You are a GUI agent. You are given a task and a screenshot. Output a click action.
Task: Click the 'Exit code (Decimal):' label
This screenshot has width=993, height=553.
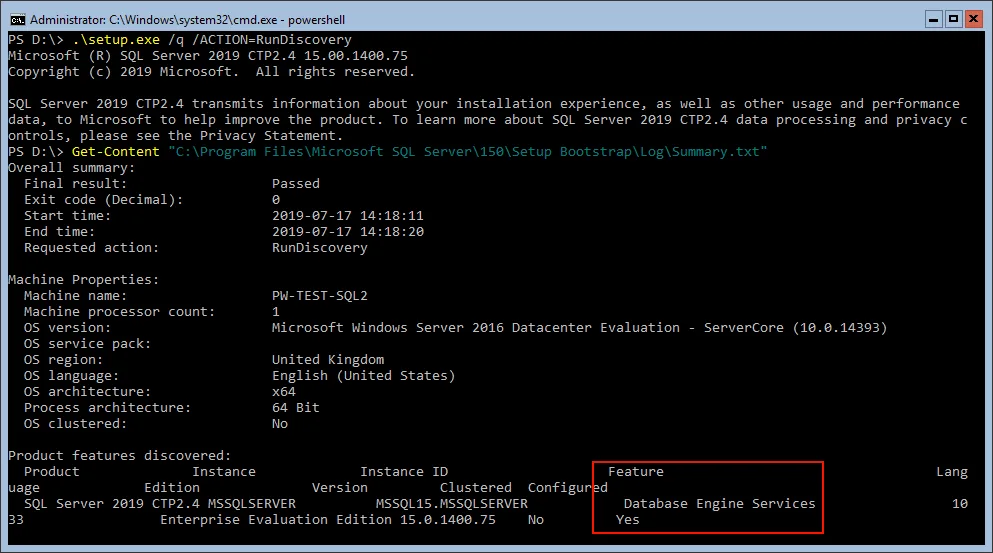pyautogui.click(x=103, y=200)
